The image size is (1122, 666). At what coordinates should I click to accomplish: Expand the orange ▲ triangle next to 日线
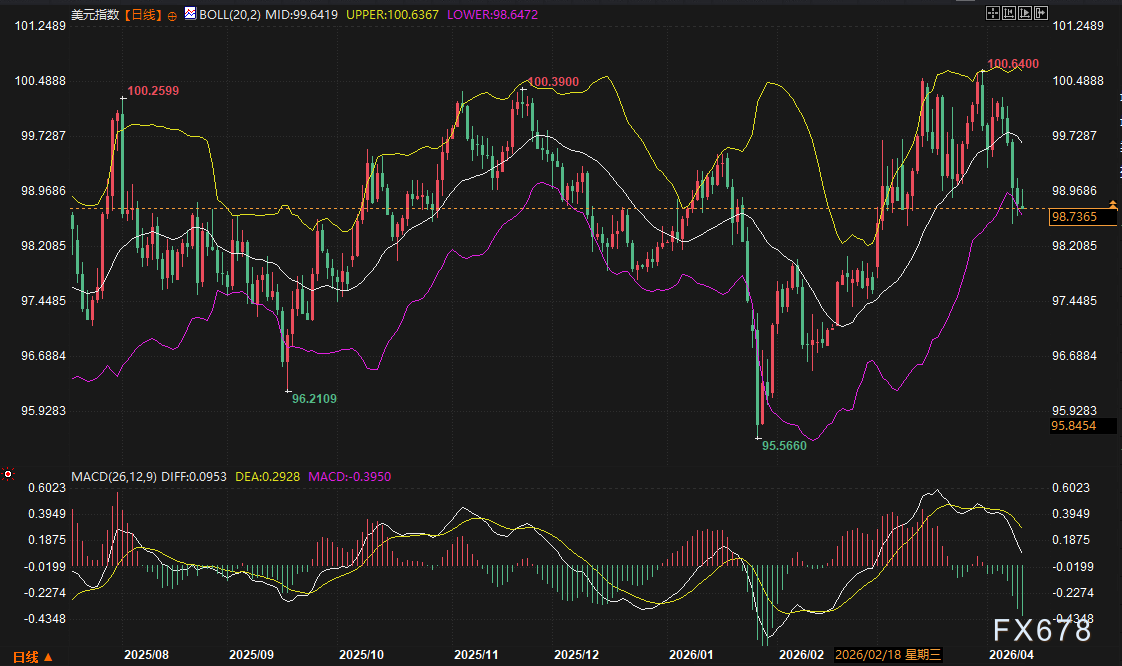coord(48,657)
